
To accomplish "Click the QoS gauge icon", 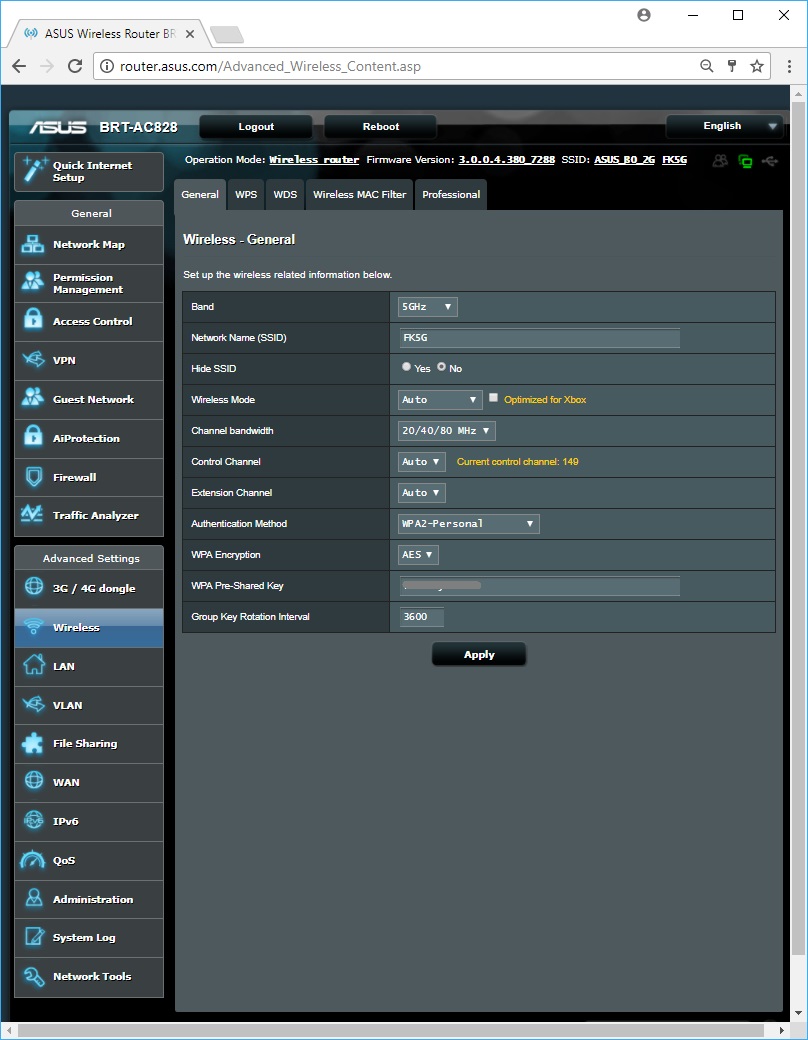I will (x=33, y=860).
